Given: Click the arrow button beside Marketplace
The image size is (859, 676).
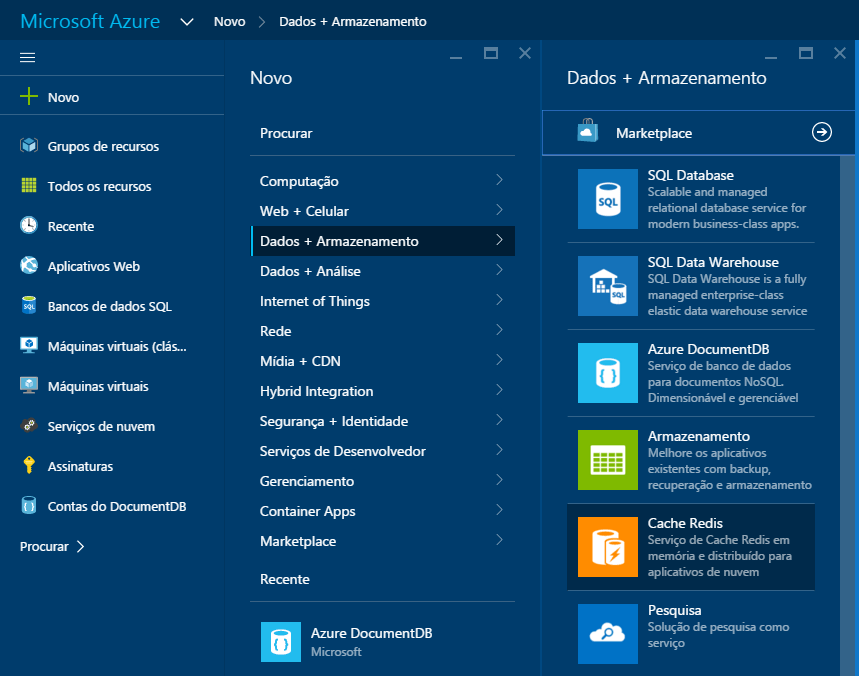Looking at the screenshot, I should [820, 131].
